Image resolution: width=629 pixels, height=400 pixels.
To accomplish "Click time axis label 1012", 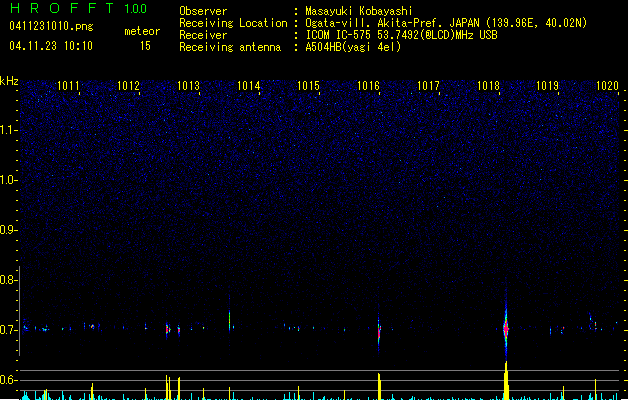I will click(128, 85).
